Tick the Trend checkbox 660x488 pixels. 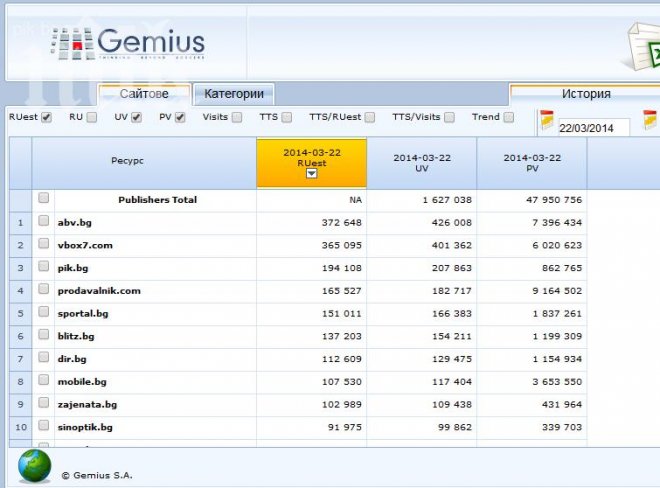509,117
